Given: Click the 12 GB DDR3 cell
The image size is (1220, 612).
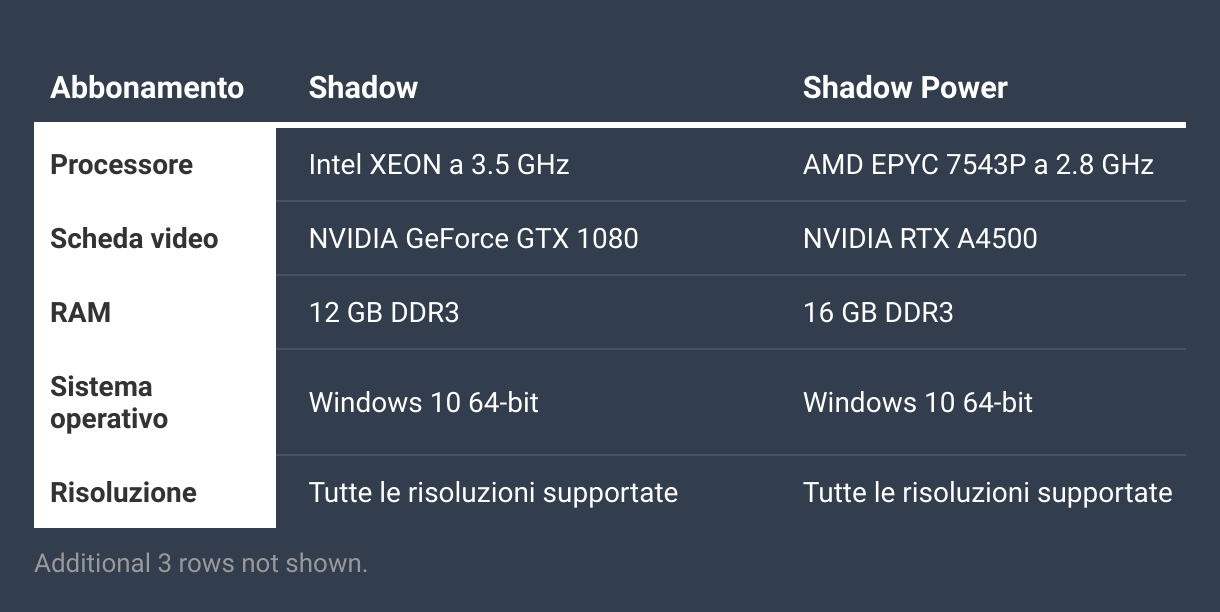Looking at the screenshot, I should pos(384,312).
